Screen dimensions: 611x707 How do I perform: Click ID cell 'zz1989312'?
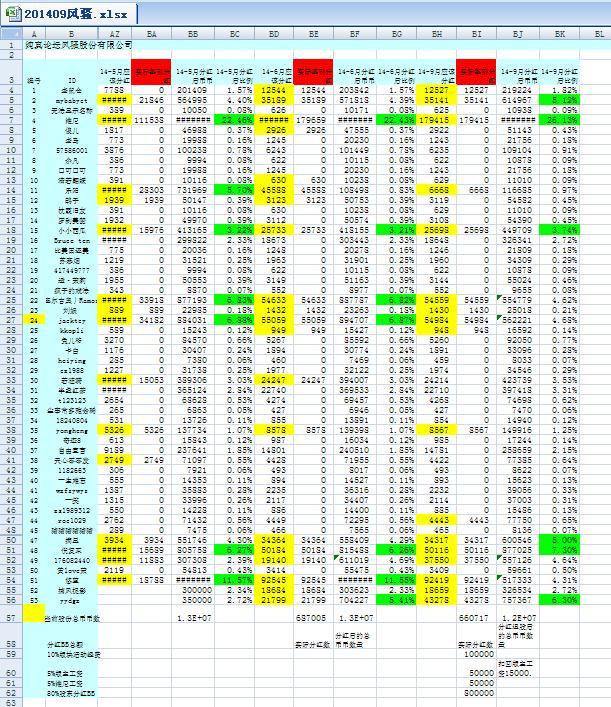pos(71,510)
